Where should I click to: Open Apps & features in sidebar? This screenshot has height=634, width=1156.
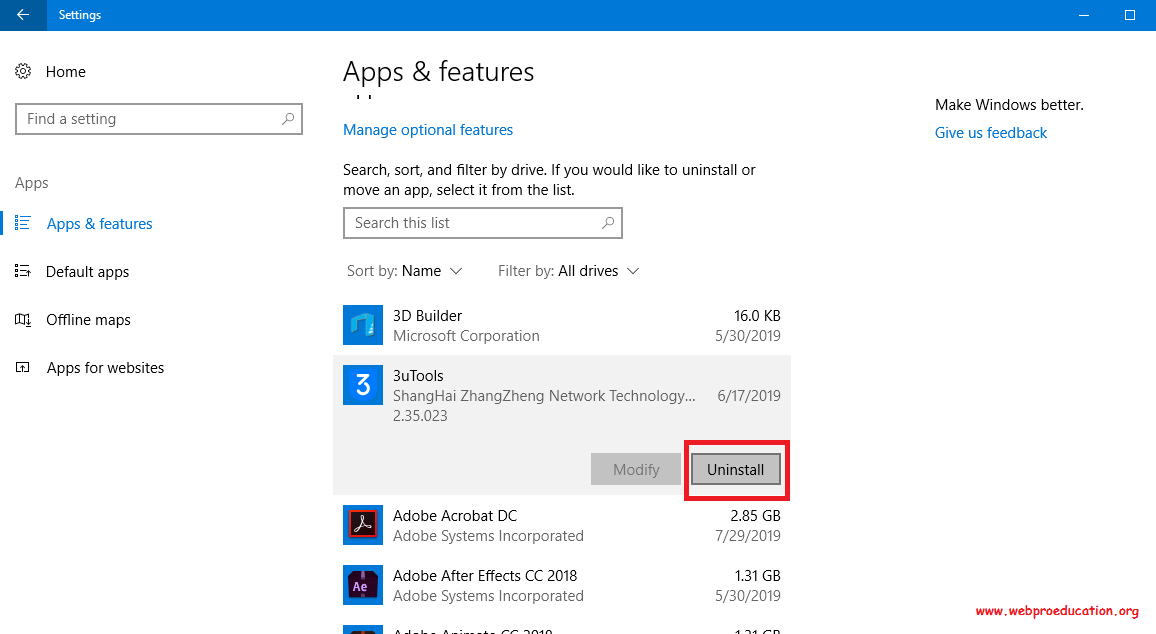(x=99, y=224)
